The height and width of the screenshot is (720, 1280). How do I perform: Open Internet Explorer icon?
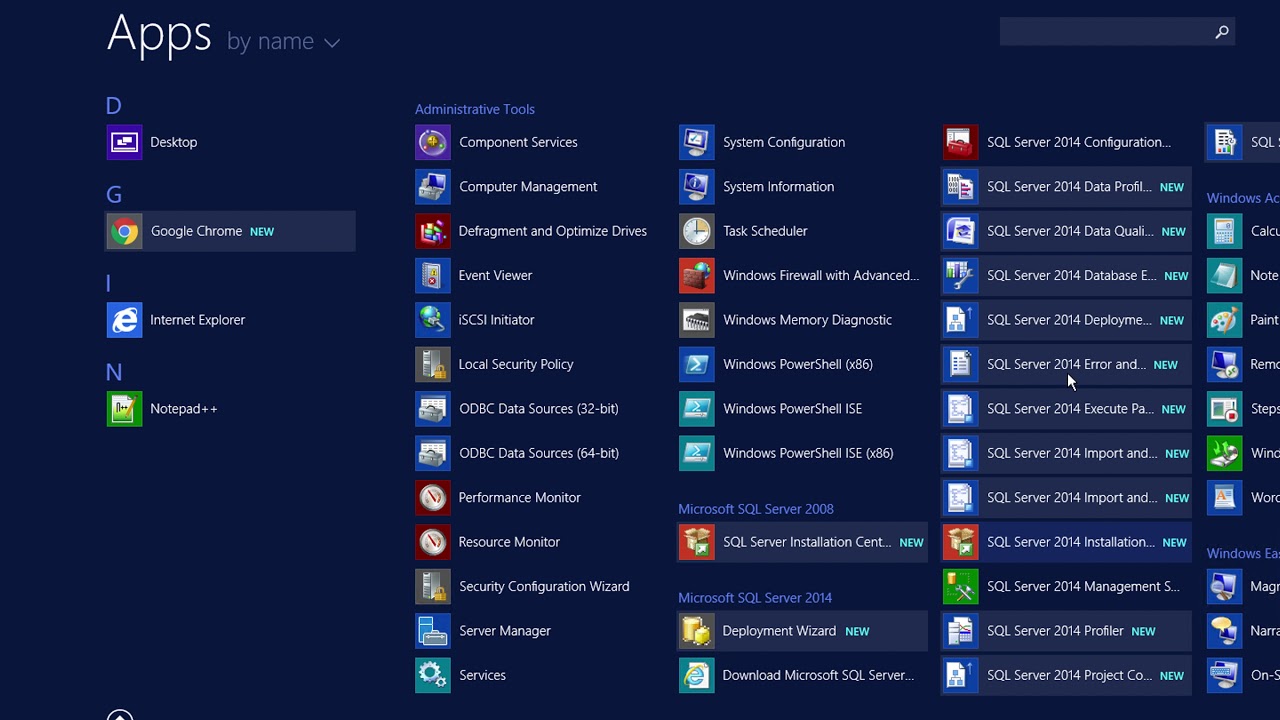[x=124, y=320]
